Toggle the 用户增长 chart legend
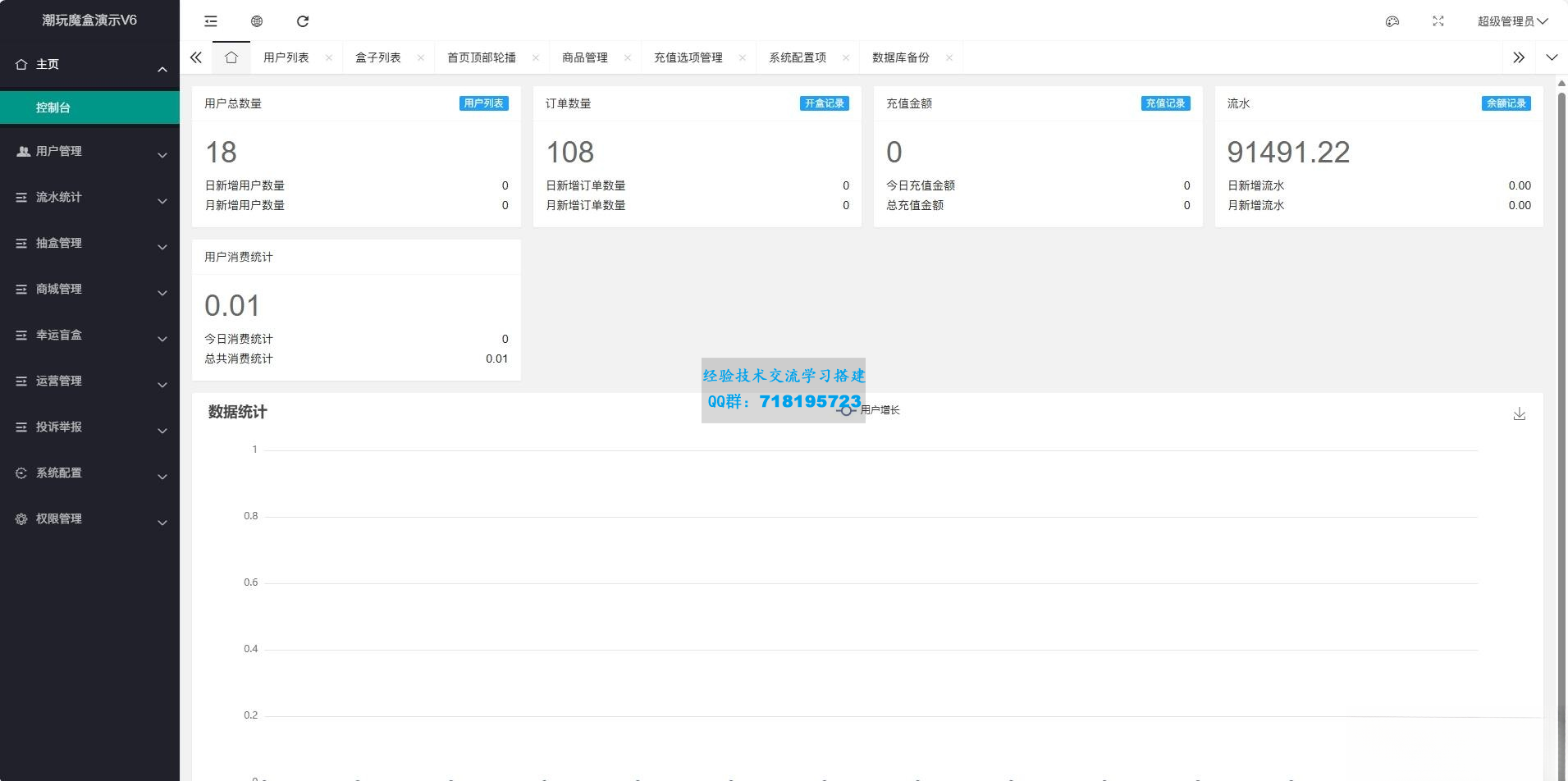Image resolution: width=1568 pixels, height=781 pixels. click(x=869, y=410)
